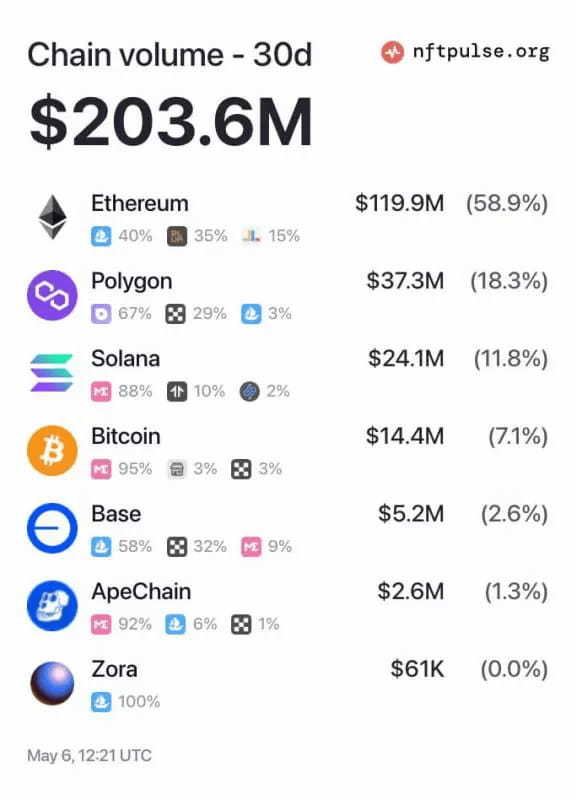
Task: Click OpenSea icon showing 100% under Zora
Action: pyautogui.click(x=101, y=702)
